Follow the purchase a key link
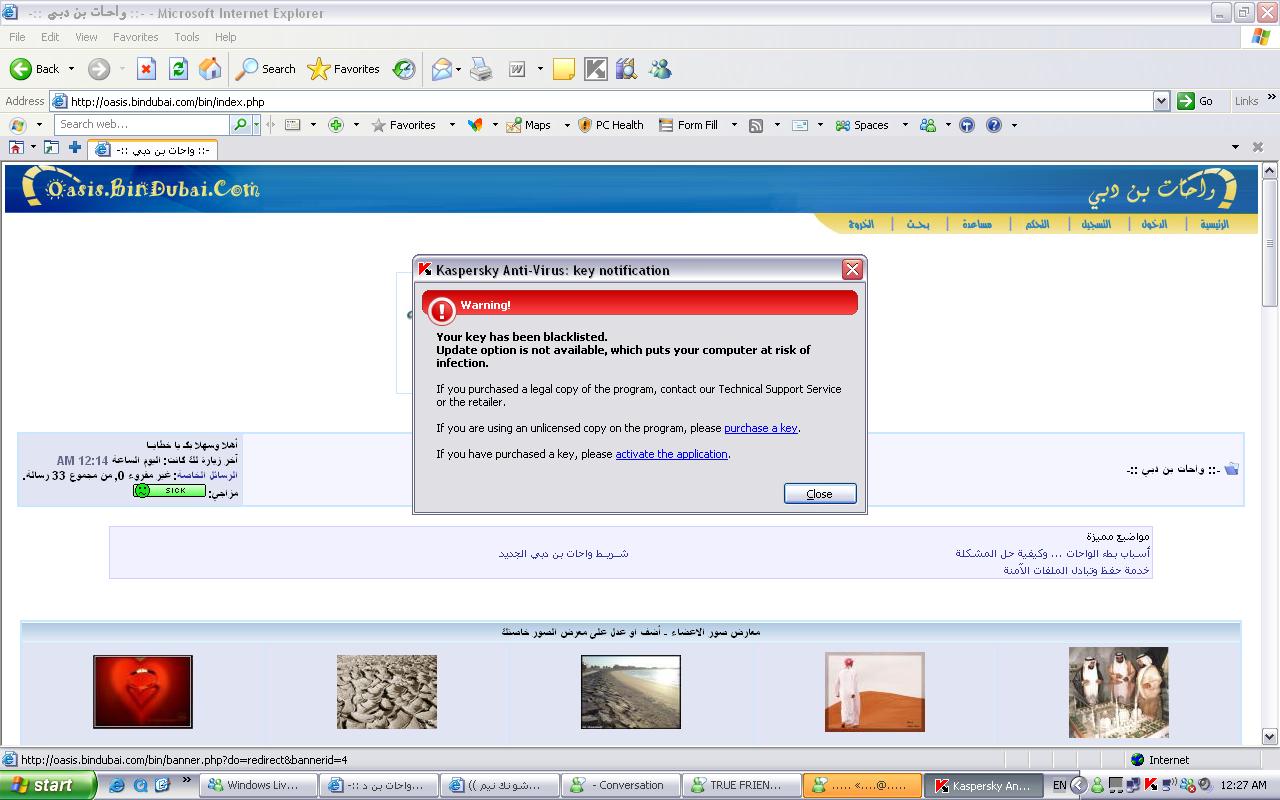Image resolution: width=1280 pixels, height=800 pixels. pyautogui.click(x=761, y=428)
